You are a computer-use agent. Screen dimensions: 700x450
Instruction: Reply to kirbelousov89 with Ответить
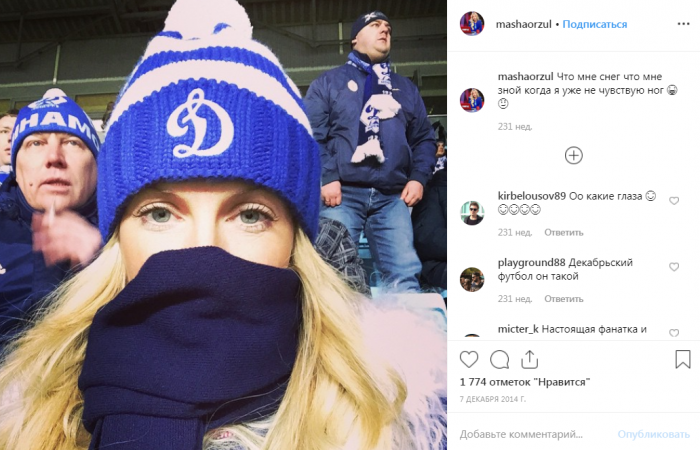click(x=563, y=232)
